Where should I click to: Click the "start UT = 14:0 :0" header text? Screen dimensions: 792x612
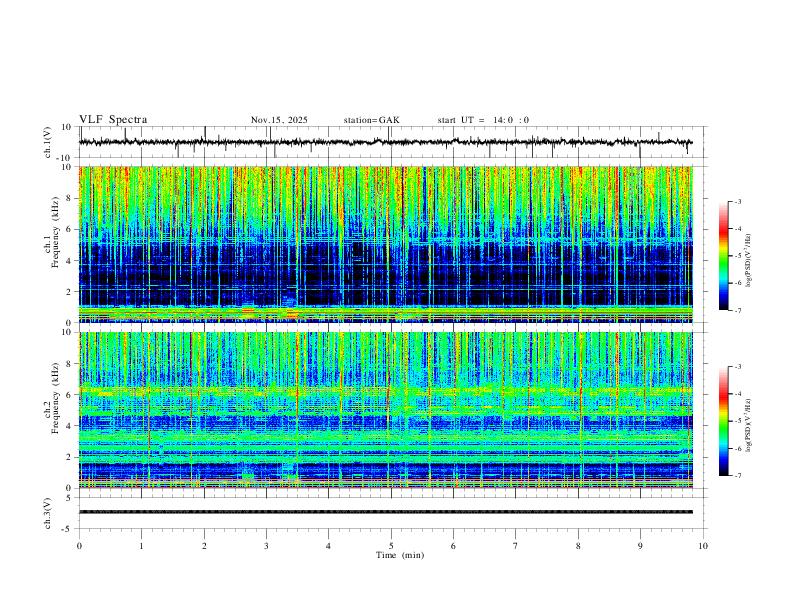(x=483, y=120)
